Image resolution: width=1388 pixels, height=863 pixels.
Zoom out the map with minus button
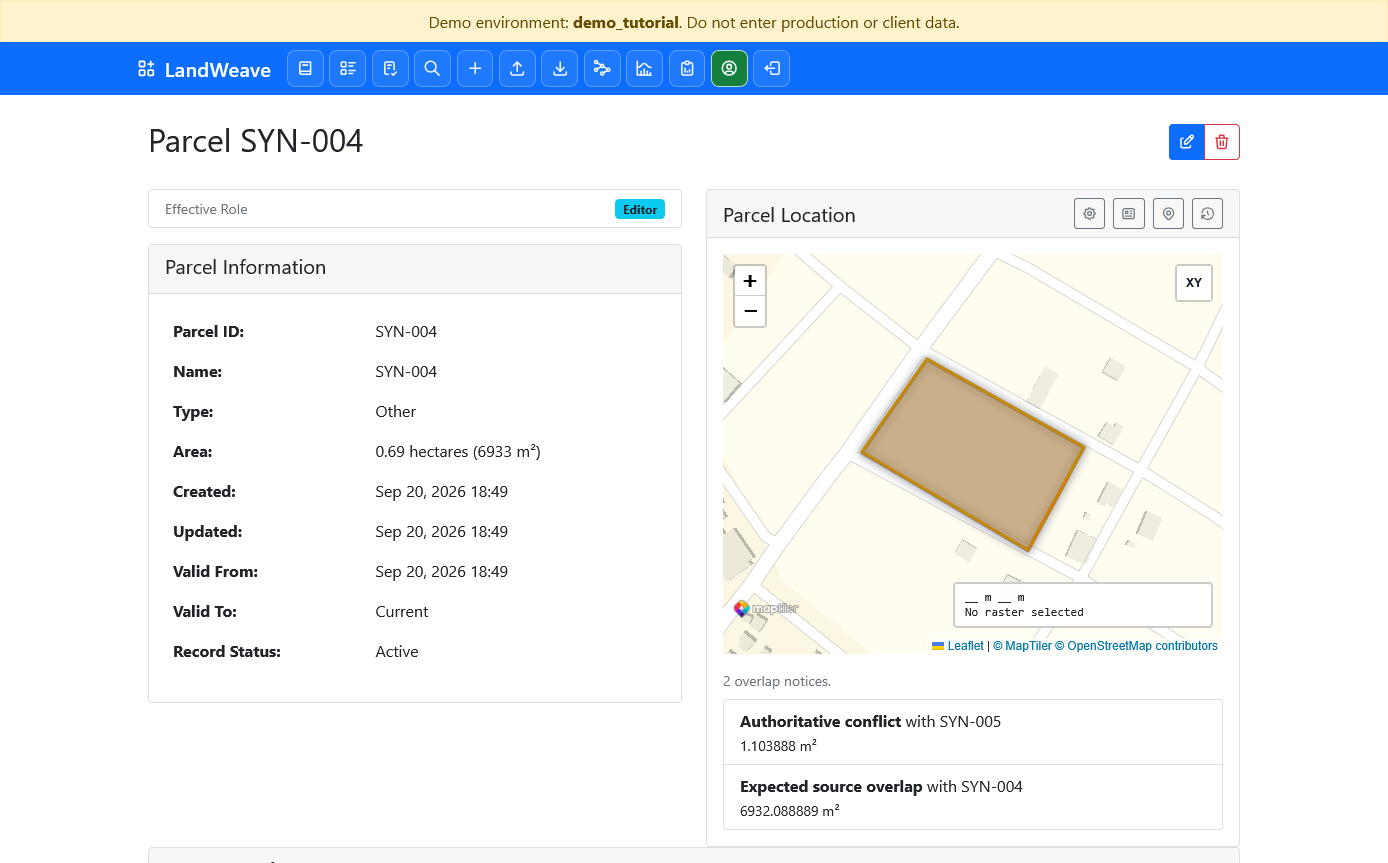click(750, 311)
